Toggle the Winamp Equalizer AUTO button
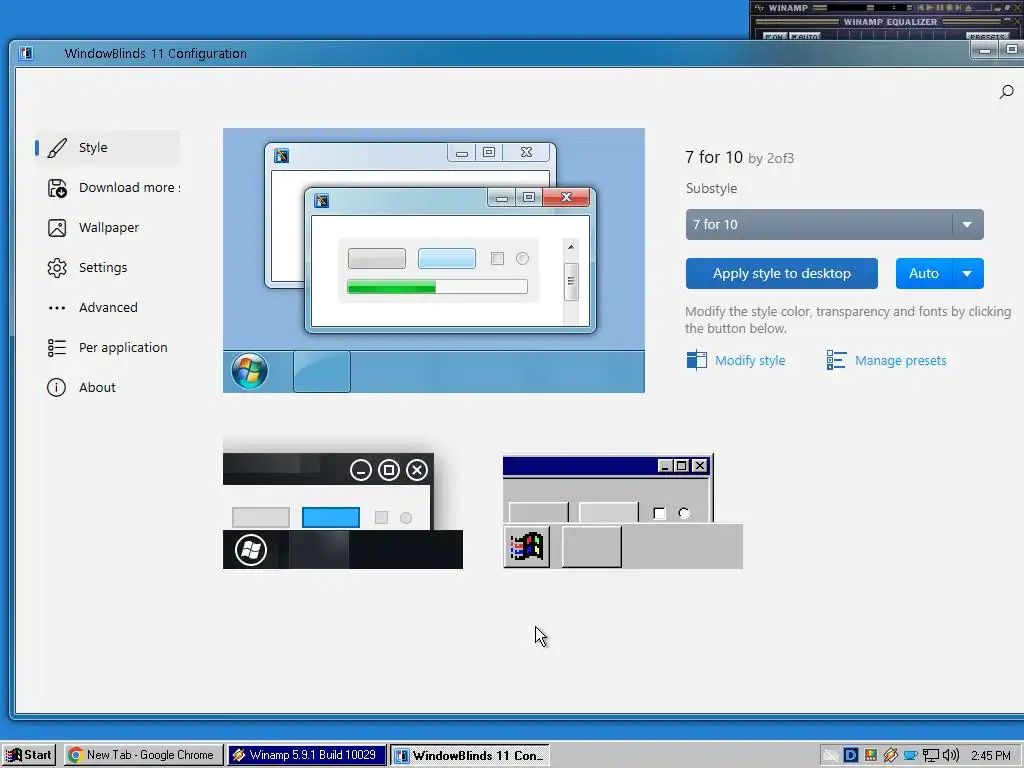This screenshot has height=768, width=1024. pyautogui.click(x=805, y=37)
